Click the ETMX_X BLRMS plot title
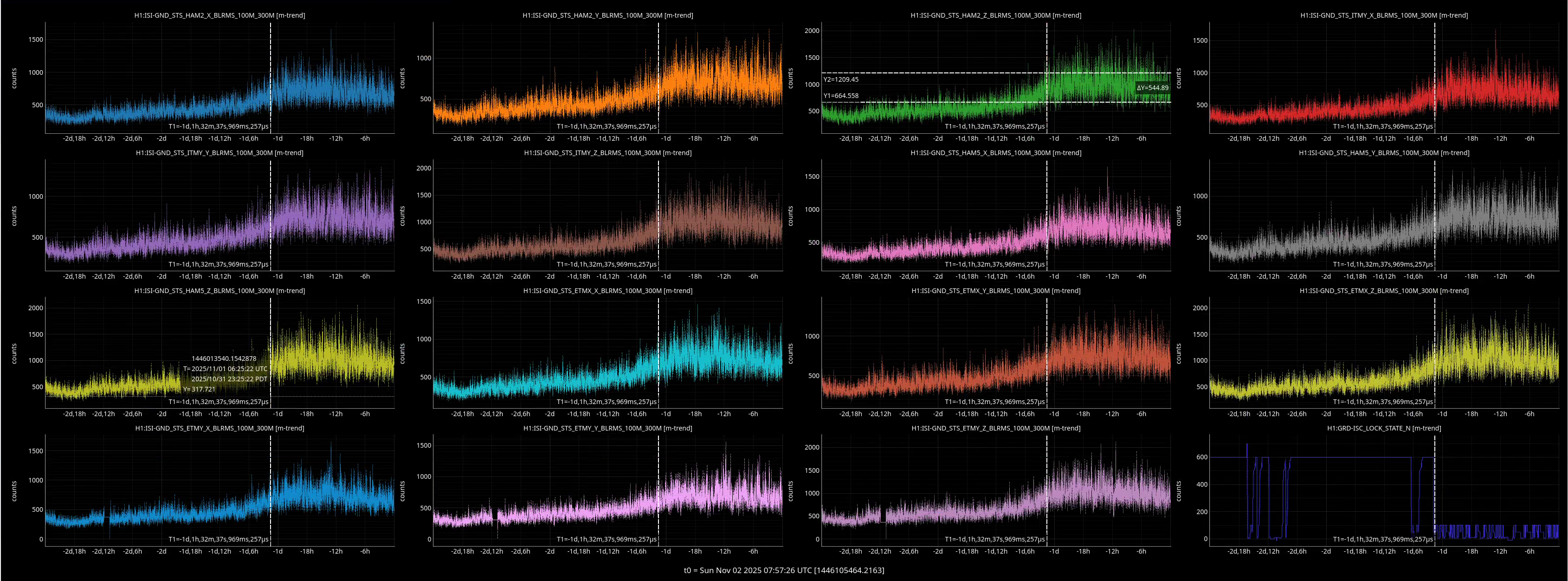 [x=607, y=291]
